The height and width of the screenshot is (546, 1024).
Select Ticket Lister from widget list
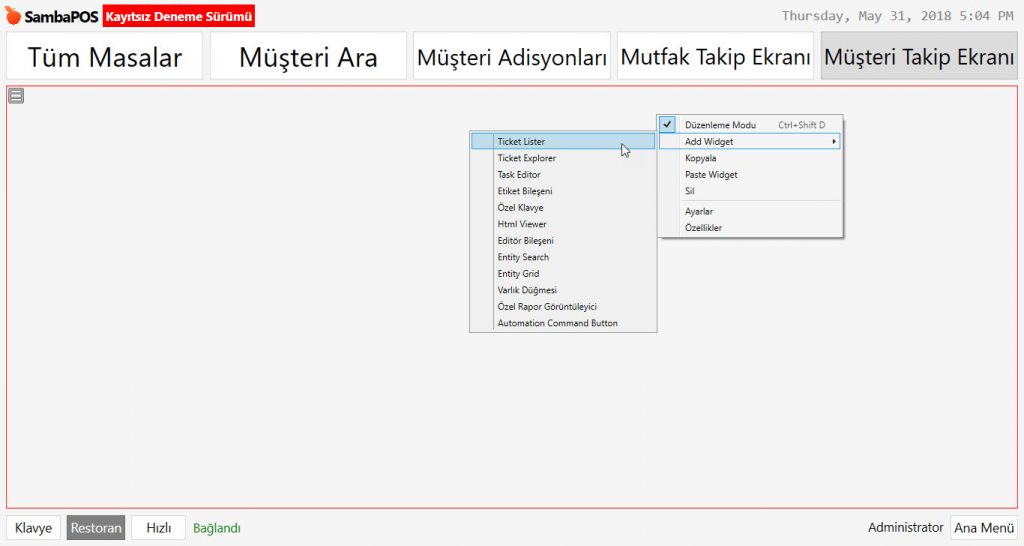521,142
